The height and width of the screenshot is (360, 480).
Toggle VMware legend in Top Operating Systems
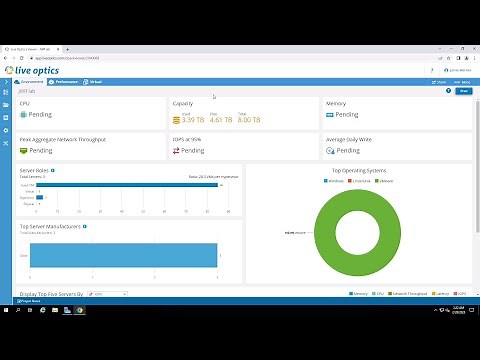[x=384, y=181]
